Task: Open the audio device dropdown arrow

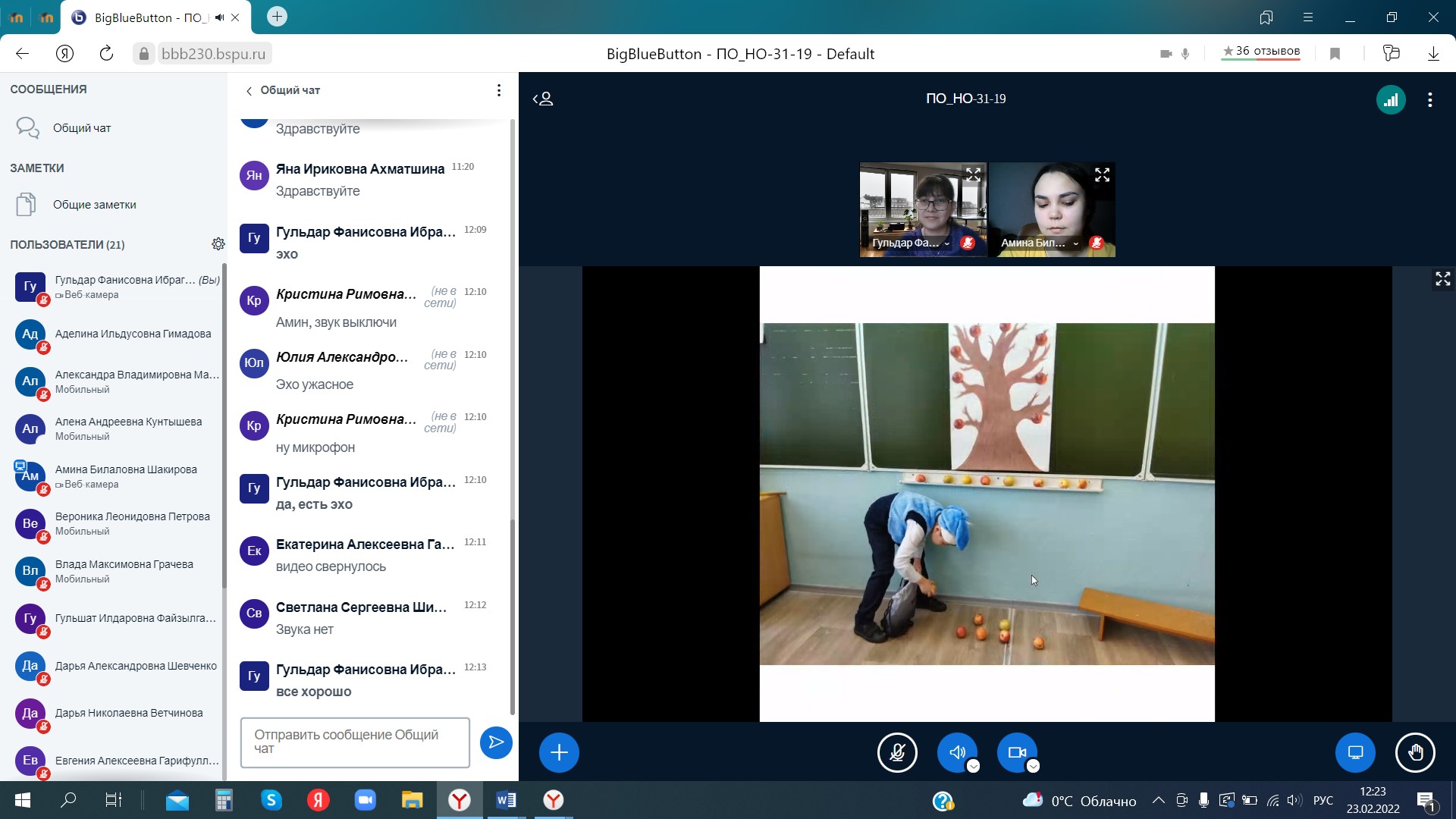Action: pyautogui.click(x=974, y=766)
